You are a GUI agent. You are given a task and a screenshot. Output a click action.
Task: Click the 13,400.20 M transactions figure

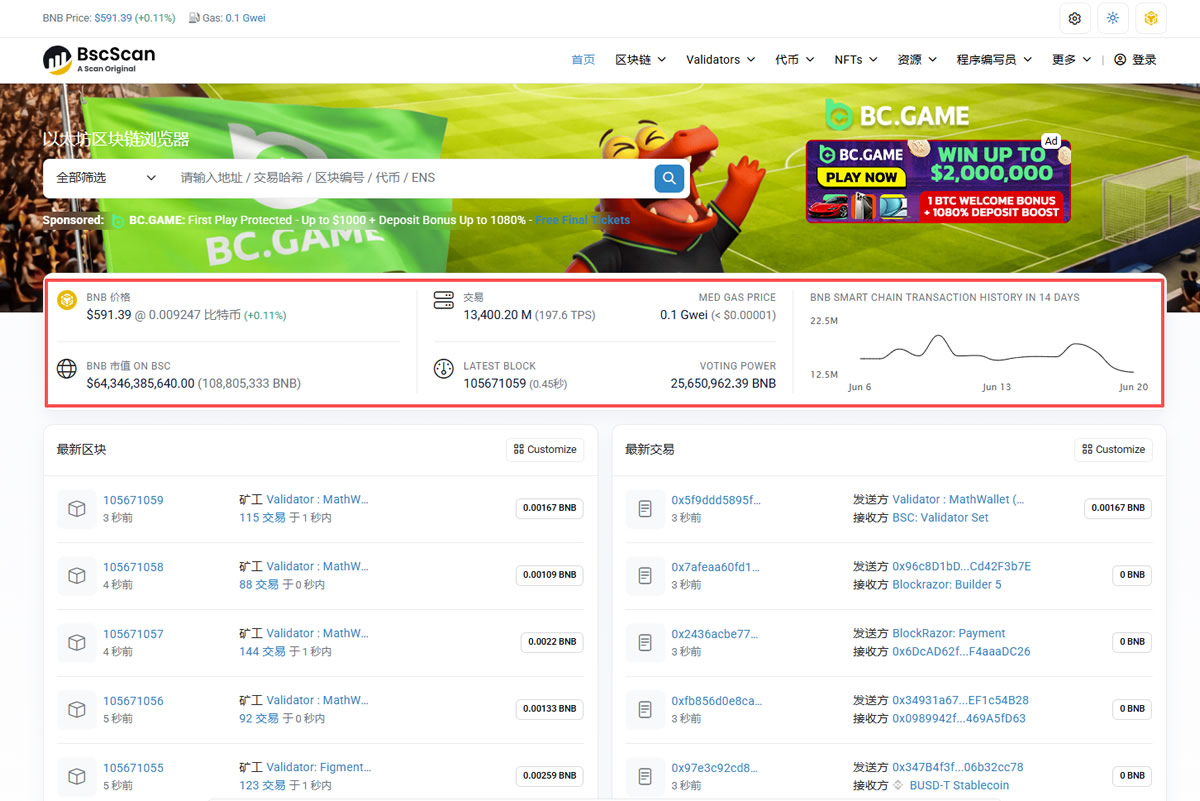[x=497, y=315]
